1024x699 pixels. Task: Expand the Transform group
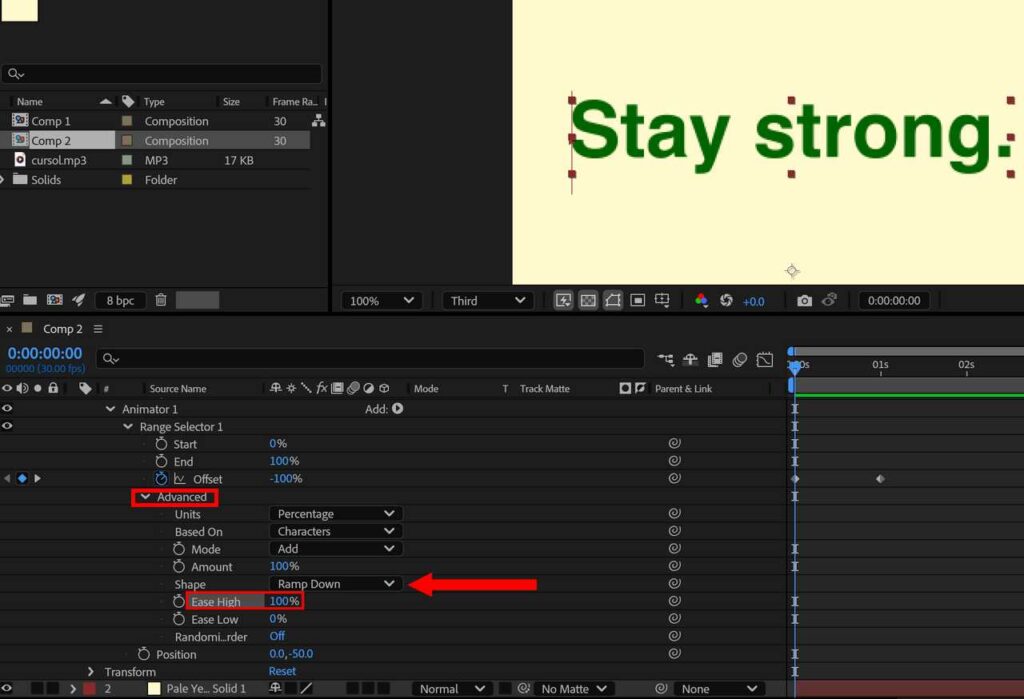tap(91, 672)
